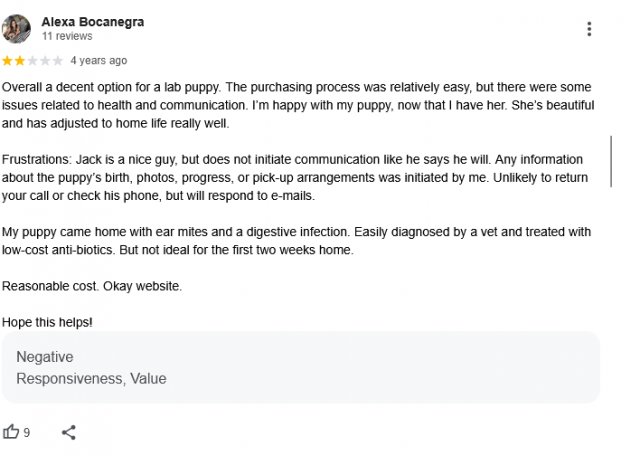Like the review with the thumbs-up icon
The height and width of the screenshot is (456, 640).
tap(11, 432)
